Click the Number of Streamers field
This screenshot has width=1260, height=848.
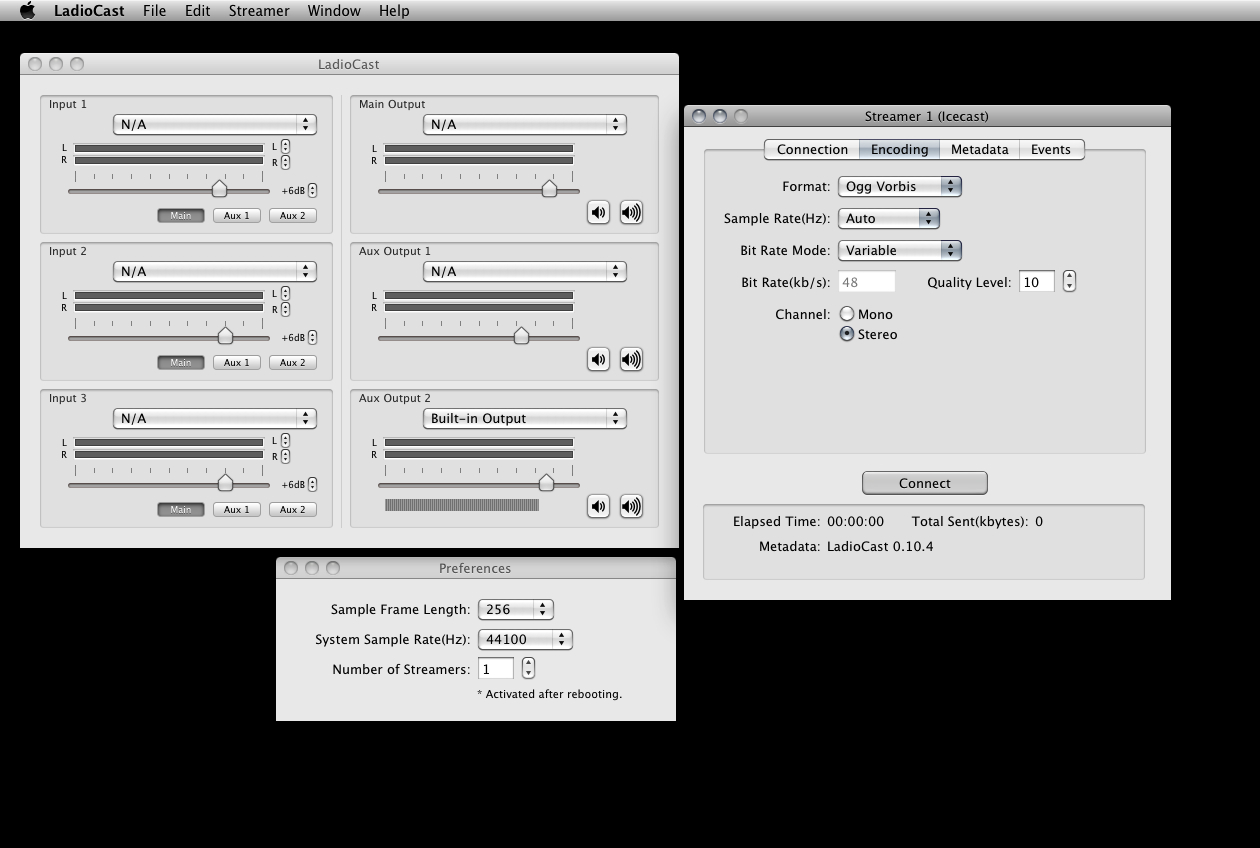[x=496, y=669]
